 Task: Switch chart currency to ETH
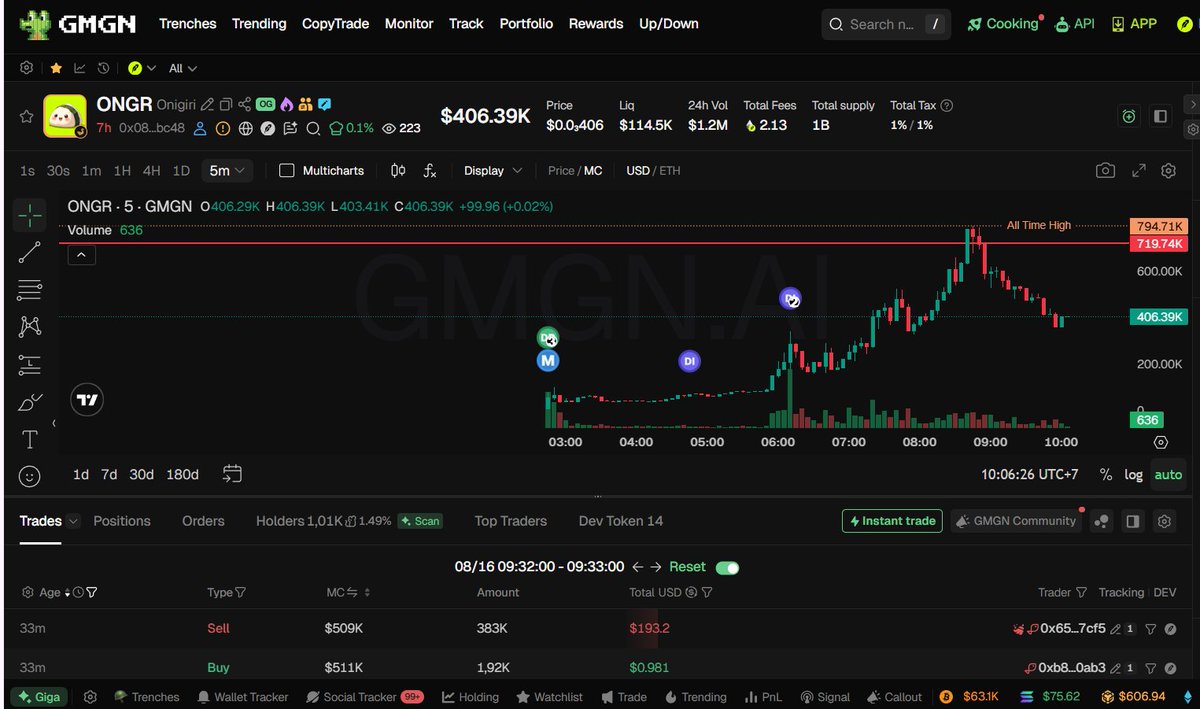point(670,171)
